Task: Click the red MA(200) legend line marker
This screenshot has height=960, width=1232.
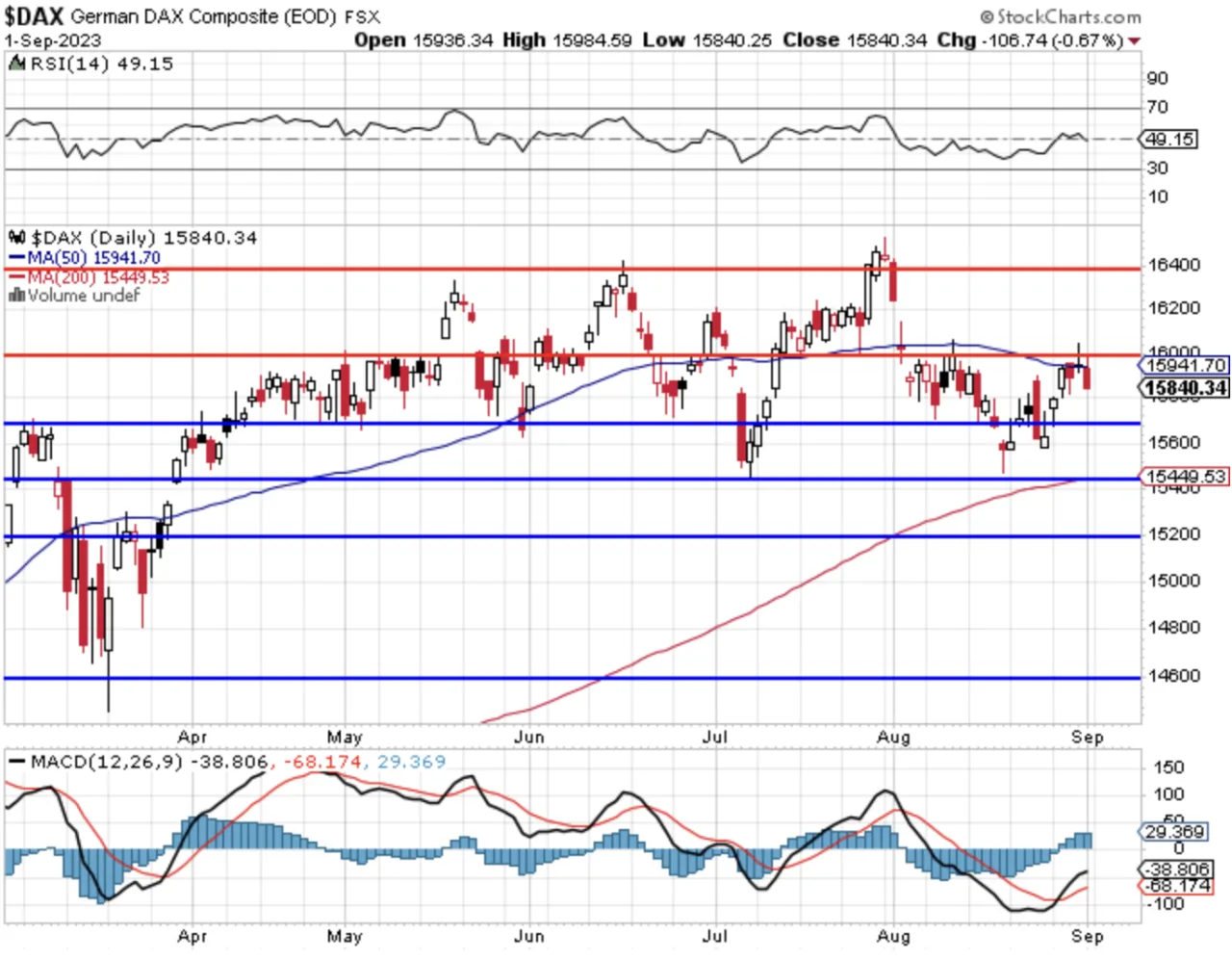Action: tap(17, 277)
